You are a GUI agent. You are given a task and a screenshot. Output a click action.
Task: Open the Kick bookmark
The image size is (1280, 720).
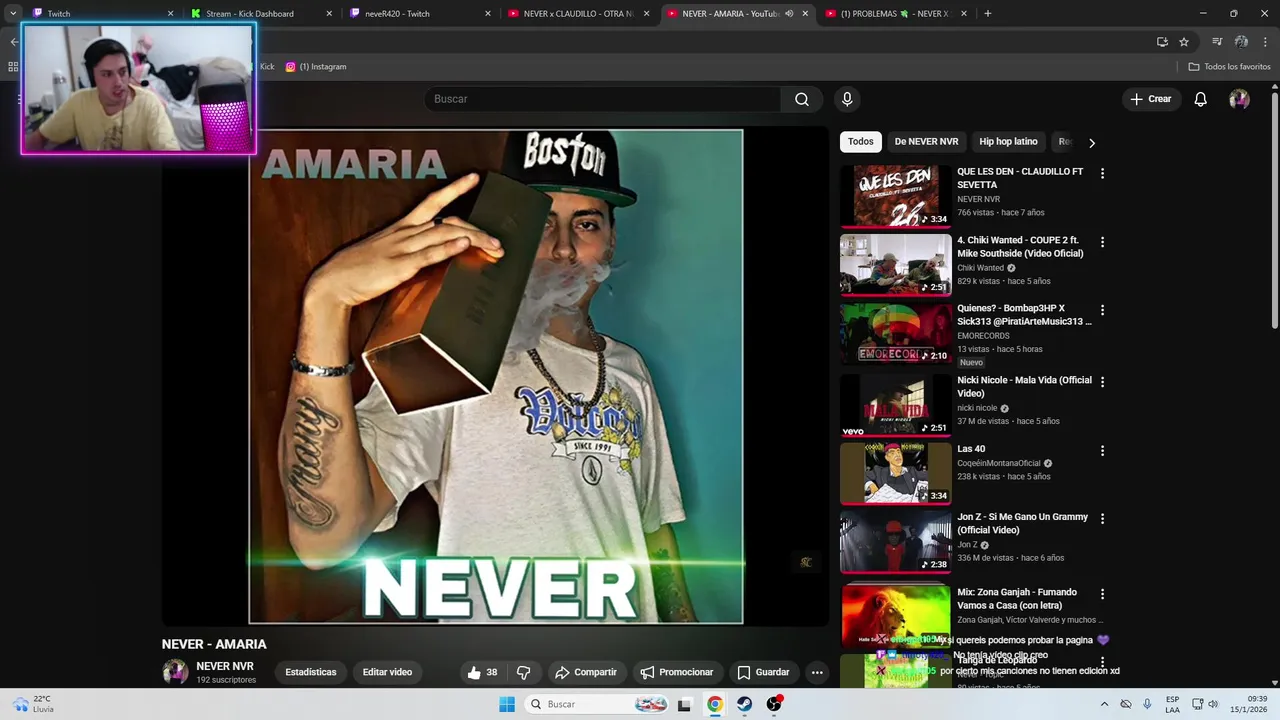[267, 67]
